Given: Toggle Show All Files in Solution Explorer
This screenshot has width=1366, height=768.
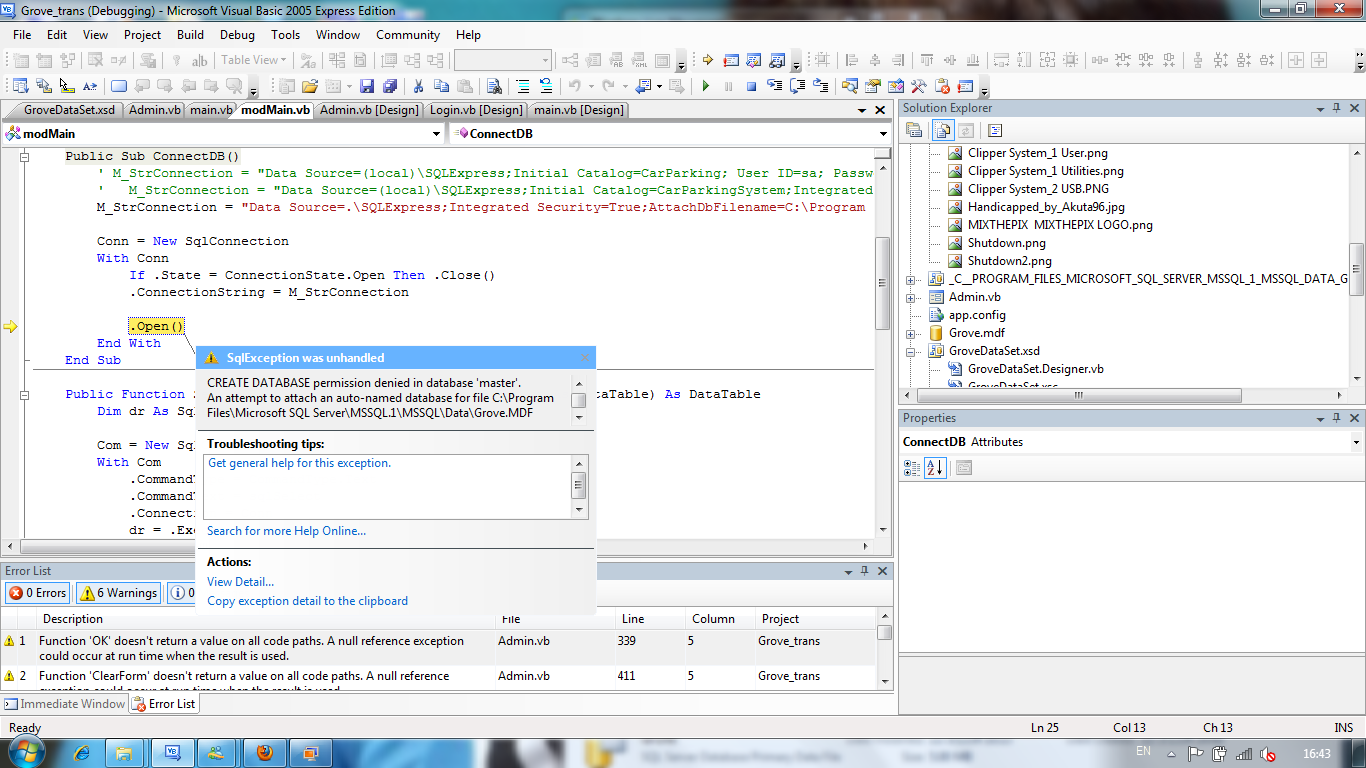Looking at the screenshot, I should (x=943, y=130).
